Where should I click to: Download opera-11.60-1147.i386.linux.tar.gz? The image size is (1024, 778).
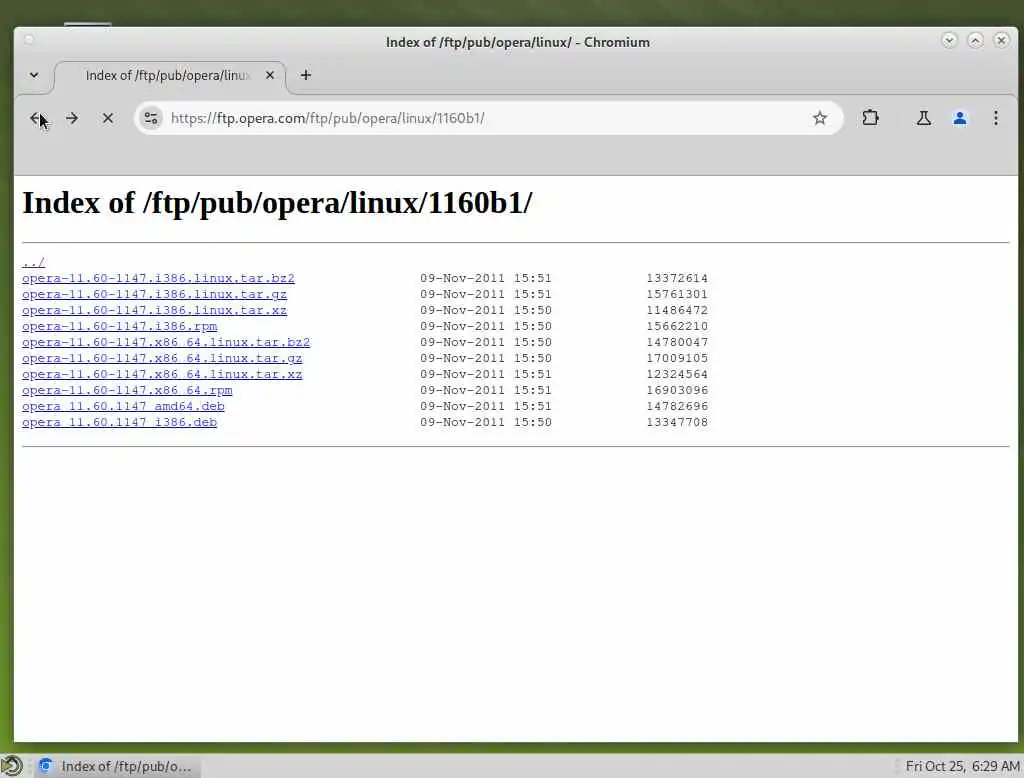coord(154,294)
